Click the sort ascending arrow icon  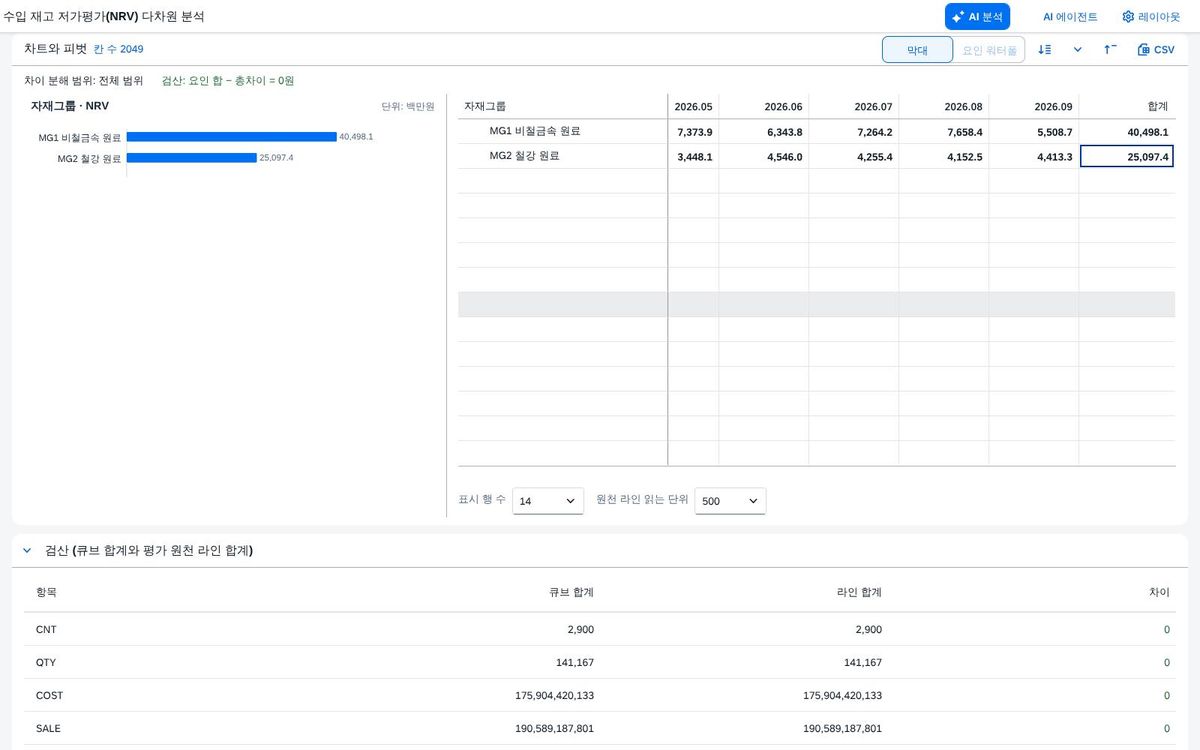(x=1110, y=50)
